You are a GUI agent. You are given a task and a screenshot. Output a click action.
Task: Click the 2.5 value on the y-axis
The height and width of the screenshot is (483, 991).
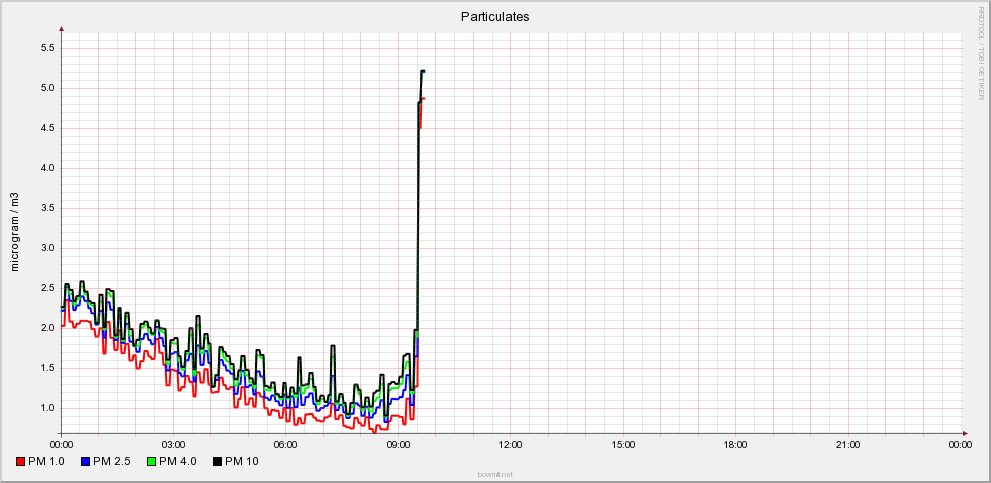point(45,288)
